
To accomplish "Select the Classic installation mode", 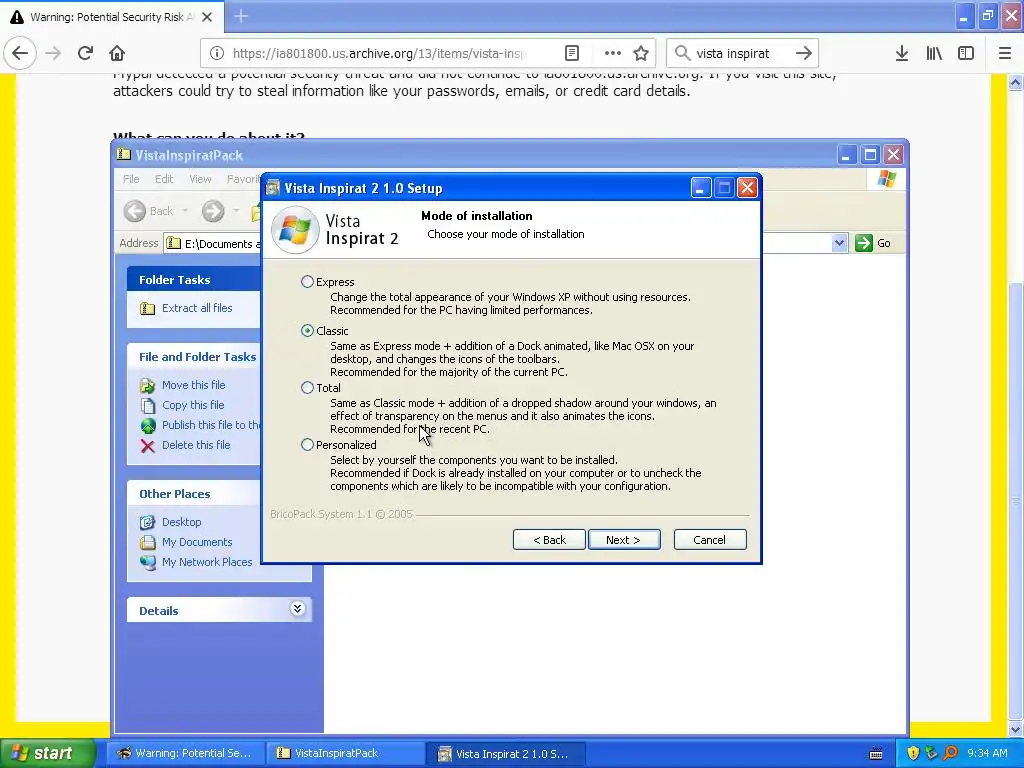I will pos(307,330).
